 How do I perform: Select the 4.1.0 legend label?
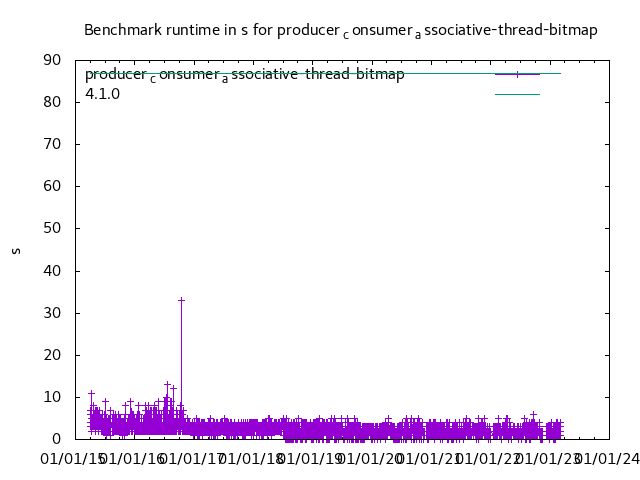point(102,94)
